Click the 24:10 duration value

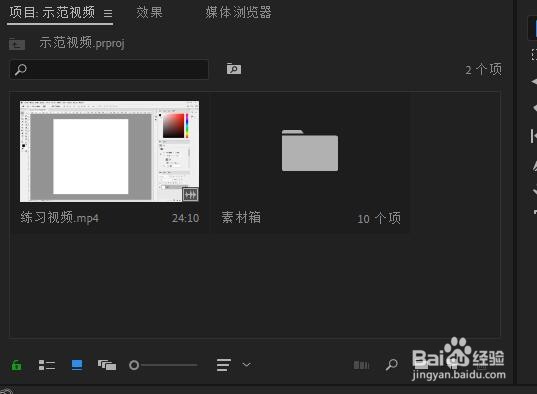[x=185, y=218]
